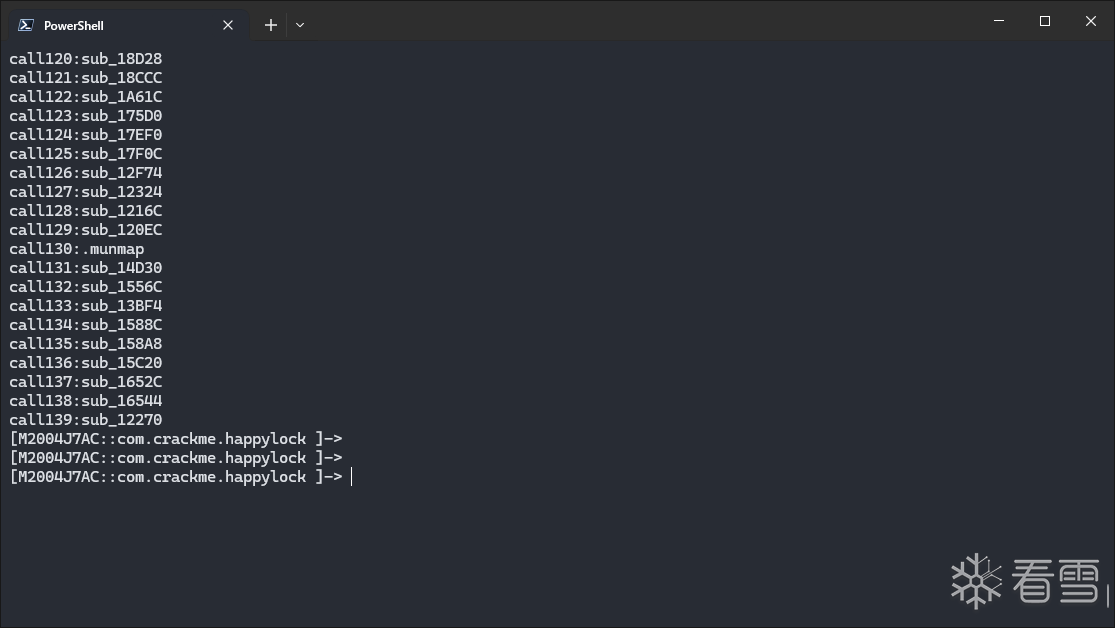1115x628 pixels.
Task: Click the 看雪 watermark text
Action: click(1056, 580)
